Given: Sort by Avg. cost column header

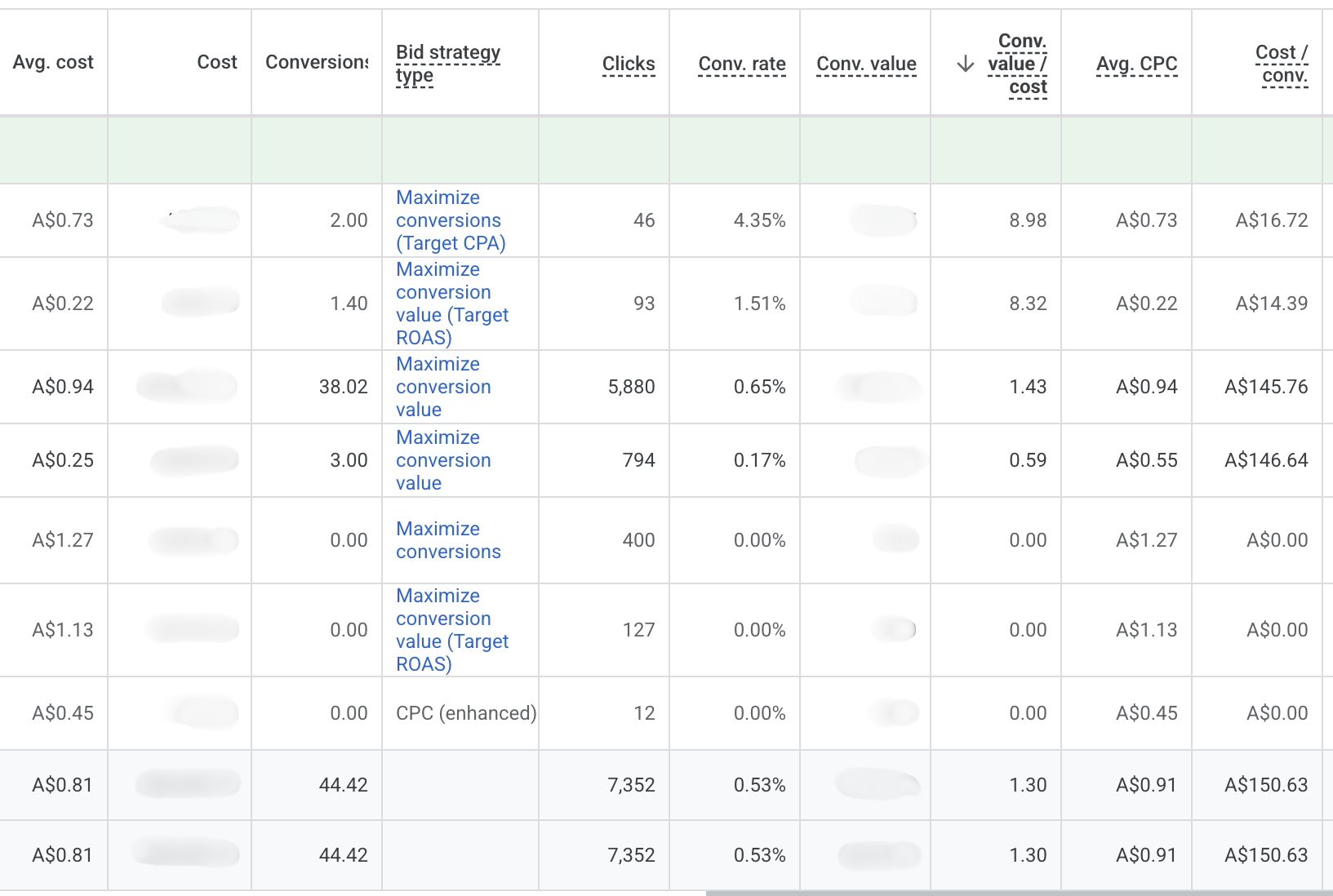Looking at the screenshot, I should (53, 62).
